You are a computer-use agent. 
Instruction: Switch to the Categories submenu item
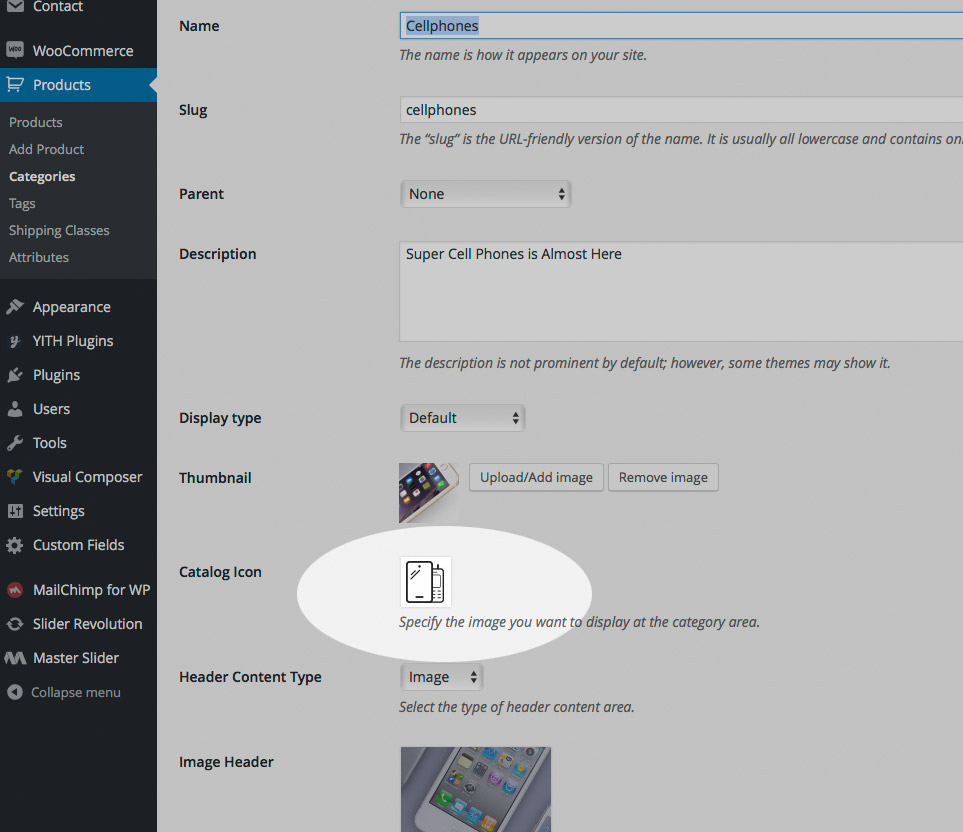(42, 176)
